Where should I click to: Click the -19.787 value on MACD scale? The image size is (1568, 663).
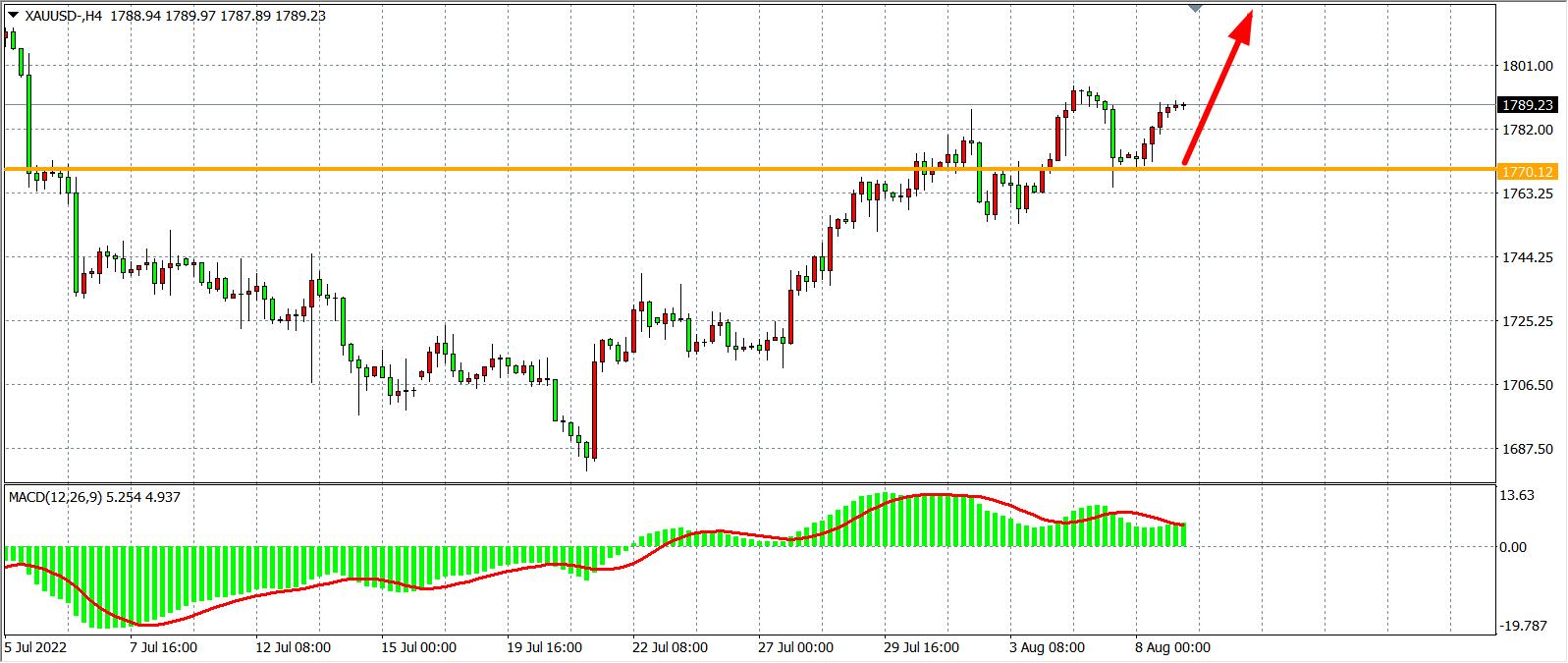coord(1522,626)
